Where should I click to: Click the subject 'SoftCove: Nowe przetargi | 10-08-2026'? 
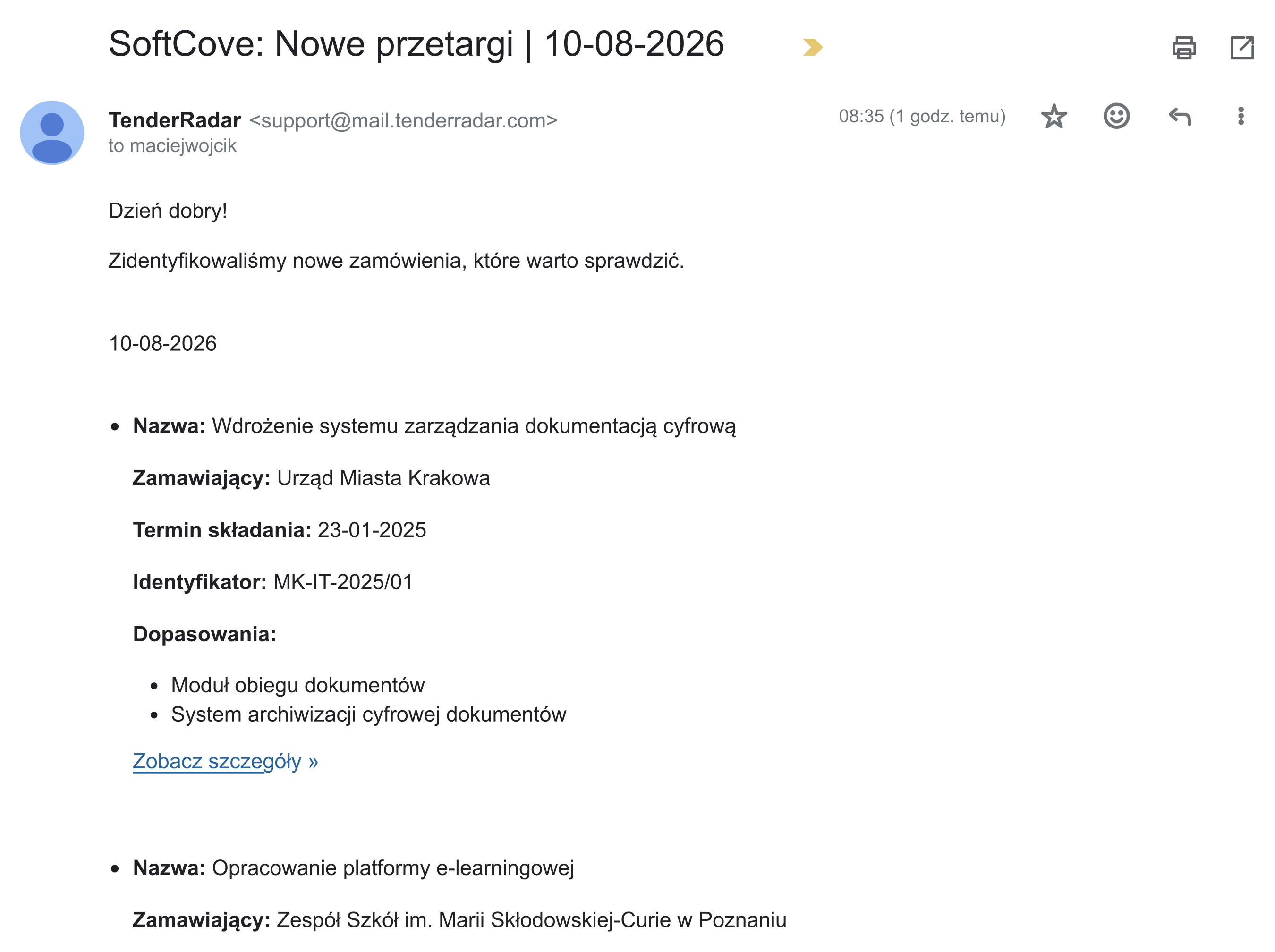click(x=416, y=44)
